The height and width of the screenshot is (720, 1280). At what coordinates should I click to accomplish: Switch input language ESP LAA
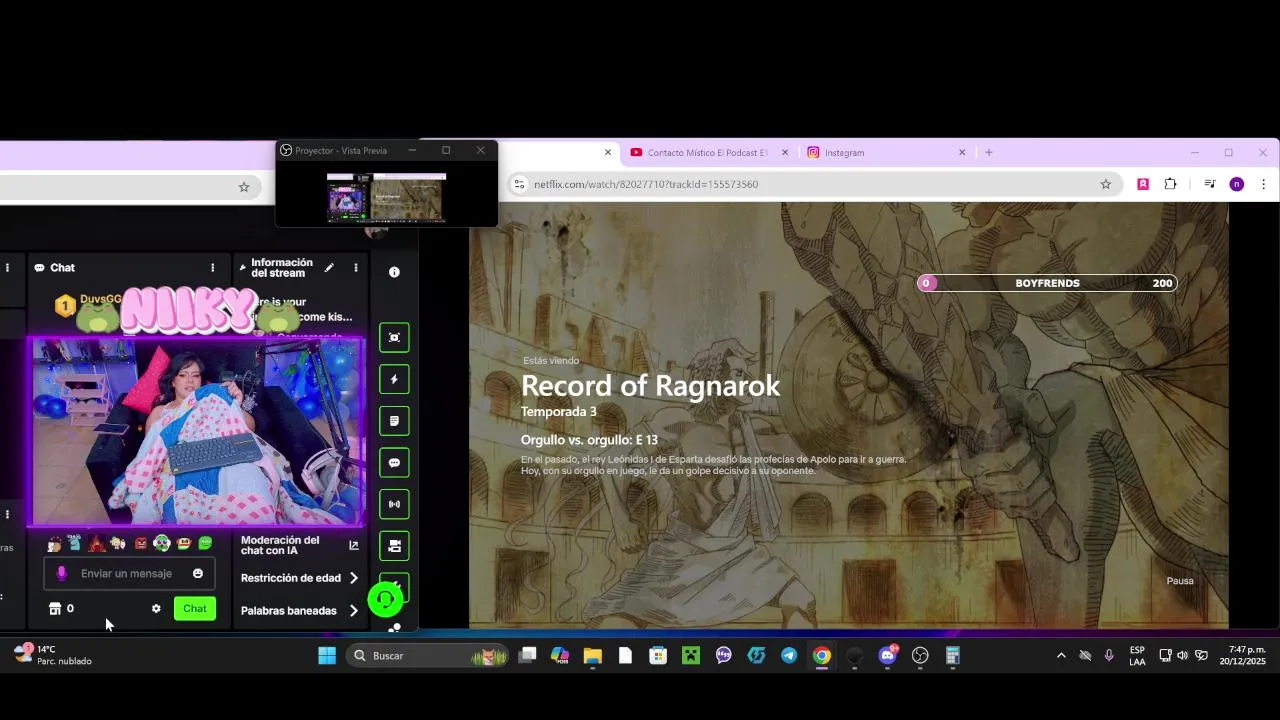click(1137, 656)
